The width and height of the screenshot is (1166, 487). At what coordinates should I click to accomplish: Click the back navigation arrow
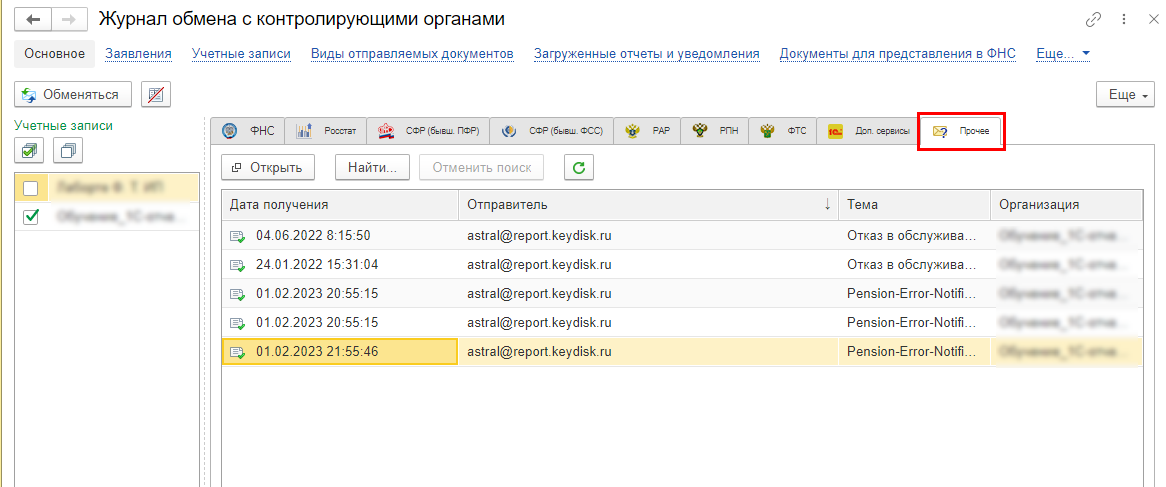(33, 20)
